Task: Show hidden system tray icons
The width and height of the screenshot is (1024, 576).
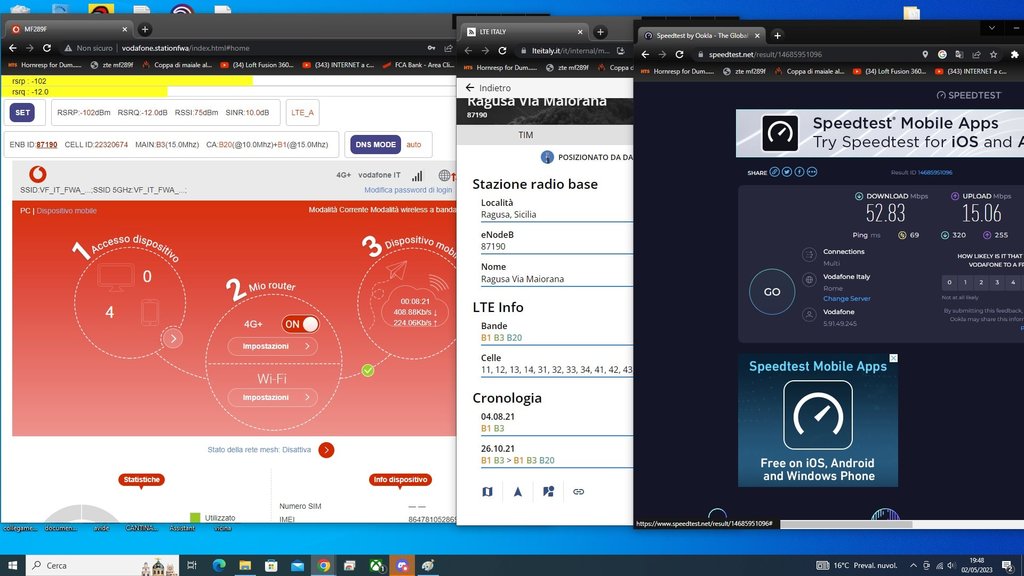Action: (x=913, y=566)
